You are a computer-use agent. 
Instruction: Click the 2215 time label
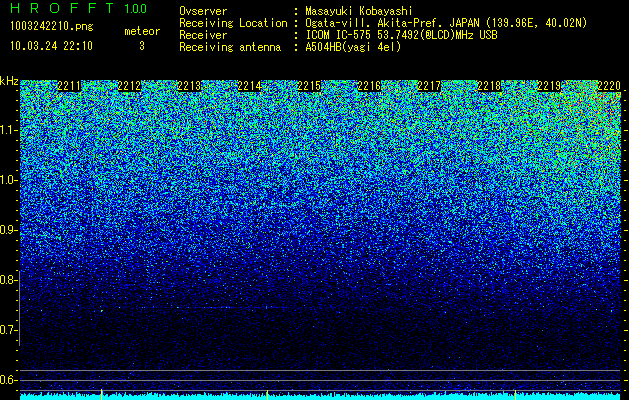(309, 86)
